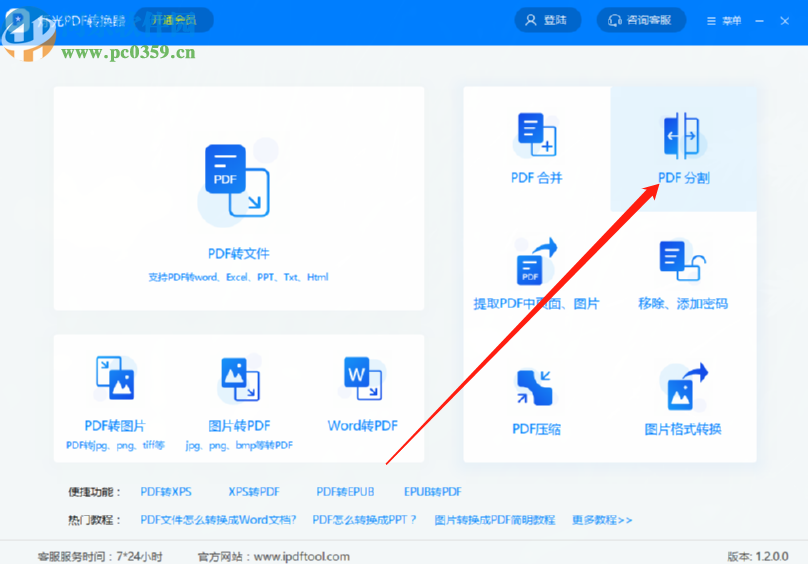Open the EPUB转PDF quick link

[433, 492]
